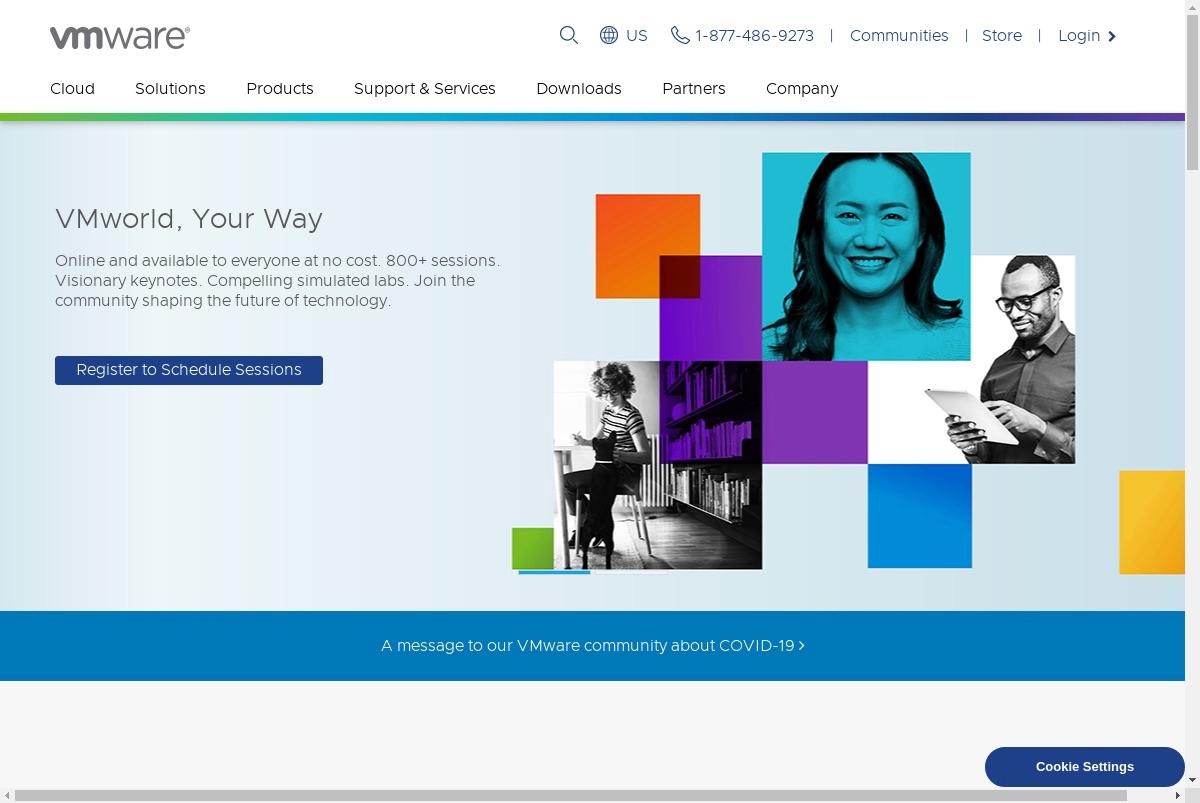Click Register to Schedule Sessions button

coord(189,370)
